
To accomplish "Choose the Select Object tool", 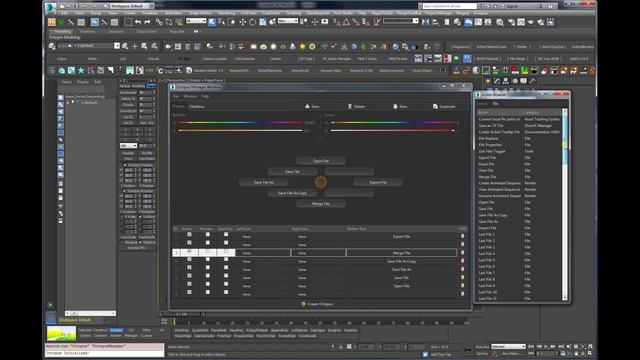I will (212, 22).
